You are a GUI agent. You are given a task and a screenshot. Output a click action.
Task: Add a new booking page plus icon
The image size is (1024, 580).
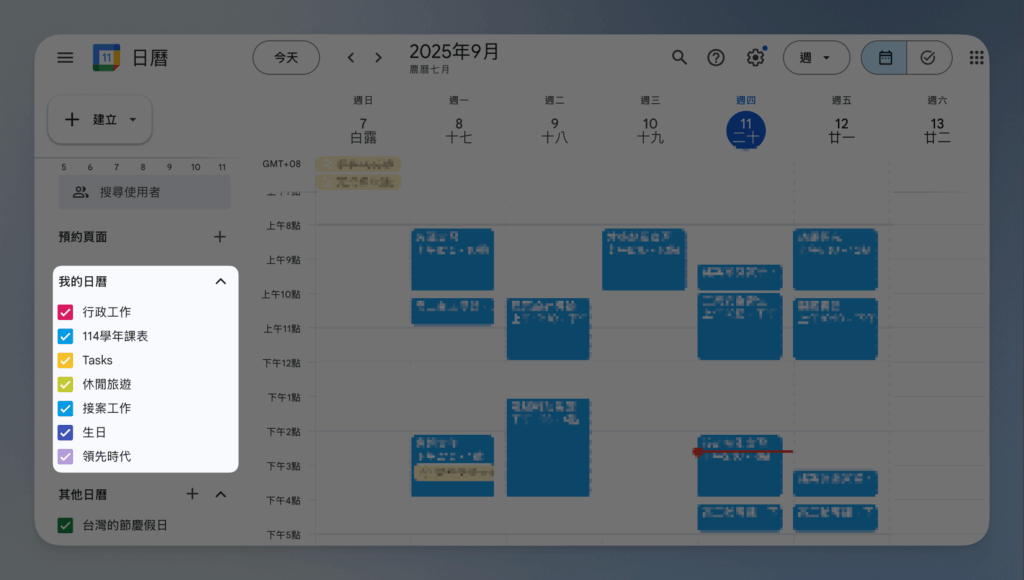220,237
